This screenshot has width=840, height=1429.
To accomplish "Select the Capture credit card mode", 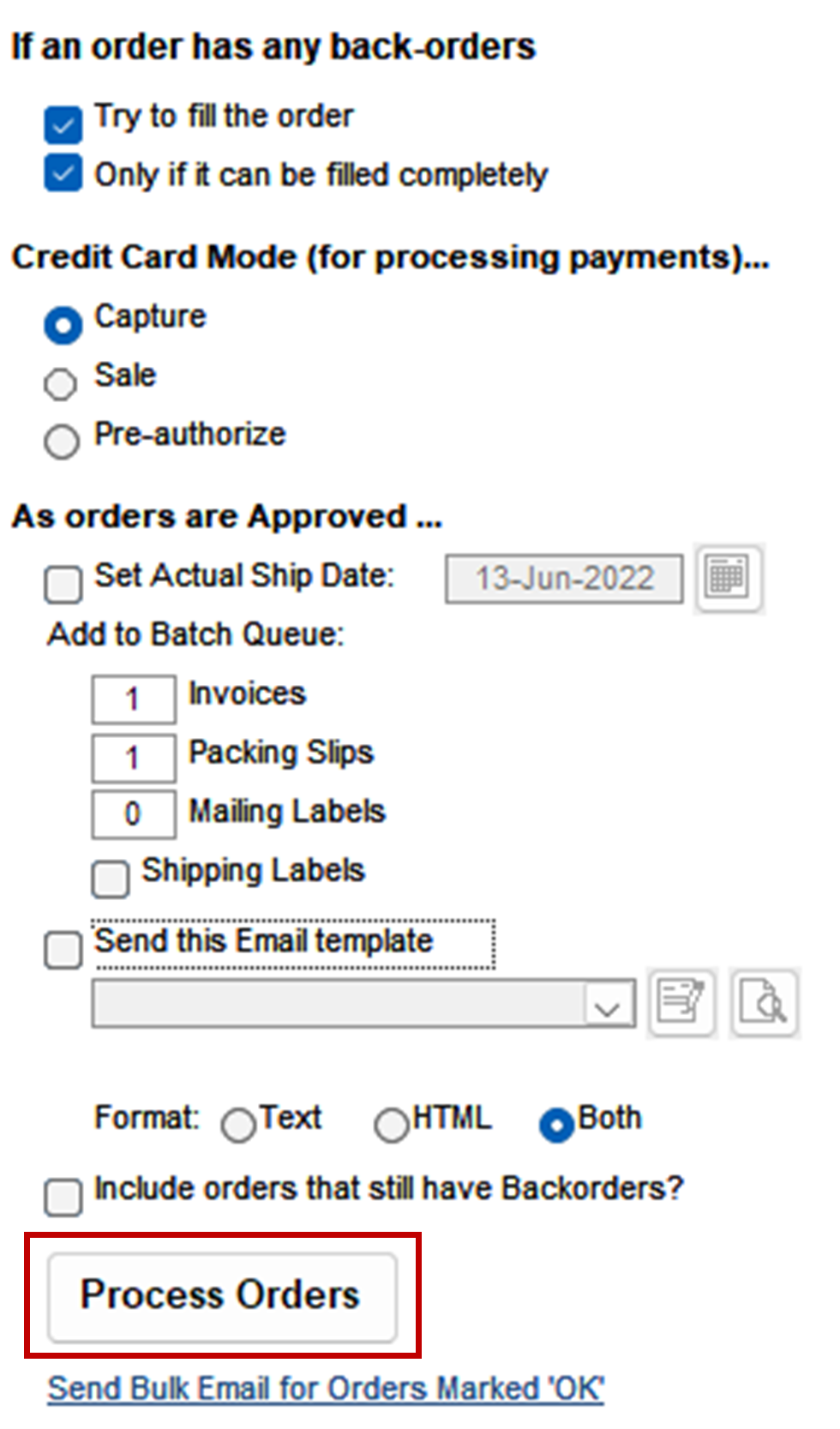I will point(63,325).
